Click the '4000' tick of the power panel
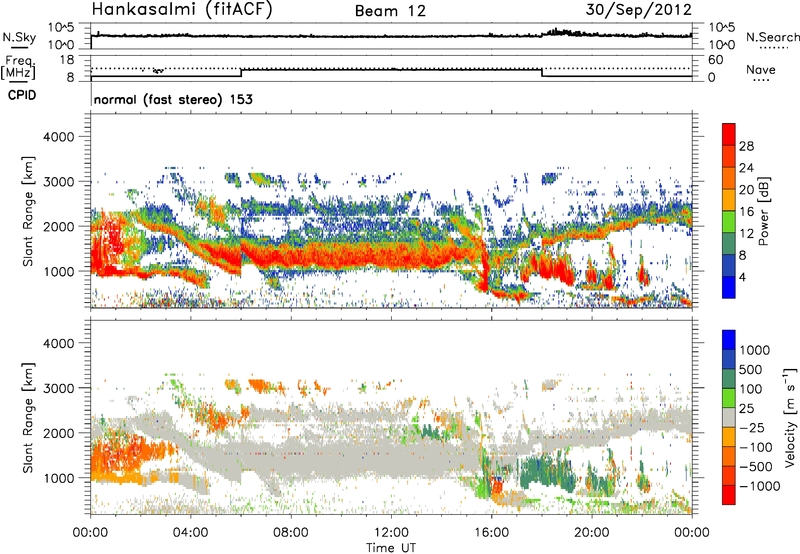The width and height of the screenshot is (800, 554). pyautogui.click(x=59, y=137)
